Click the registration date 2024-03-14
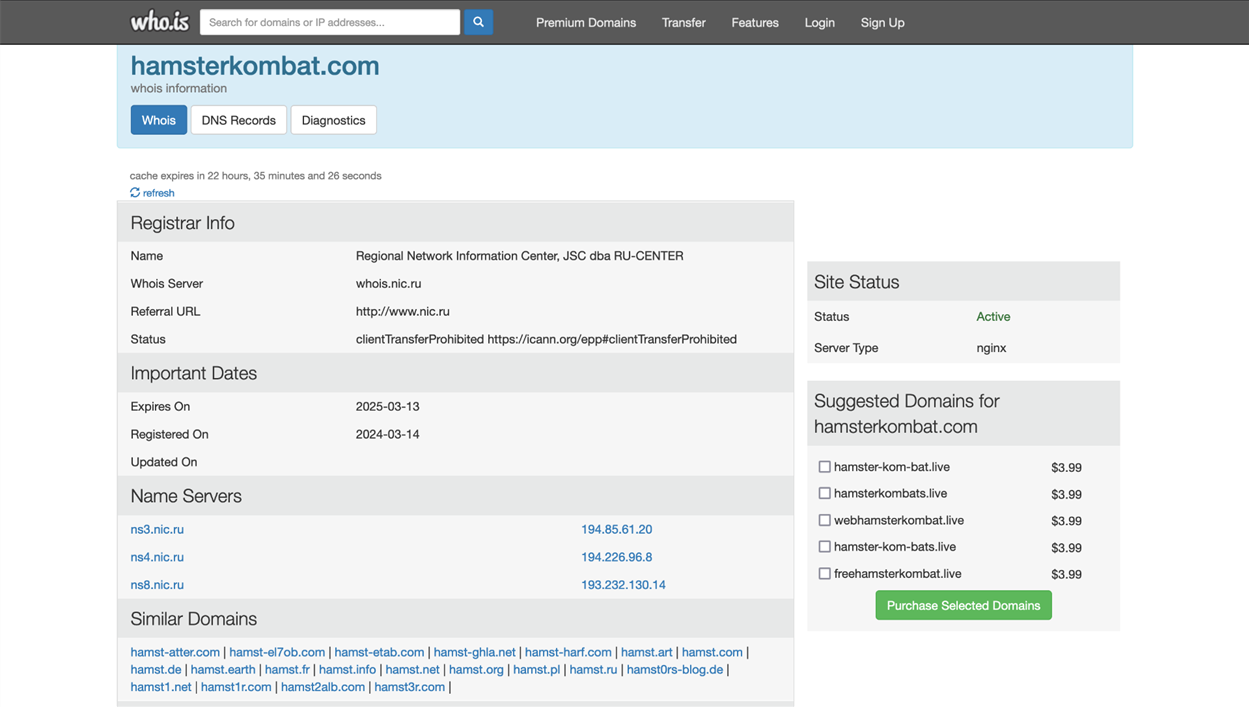1249x707 pixels. pyautogui.click(x=388, y=435)
